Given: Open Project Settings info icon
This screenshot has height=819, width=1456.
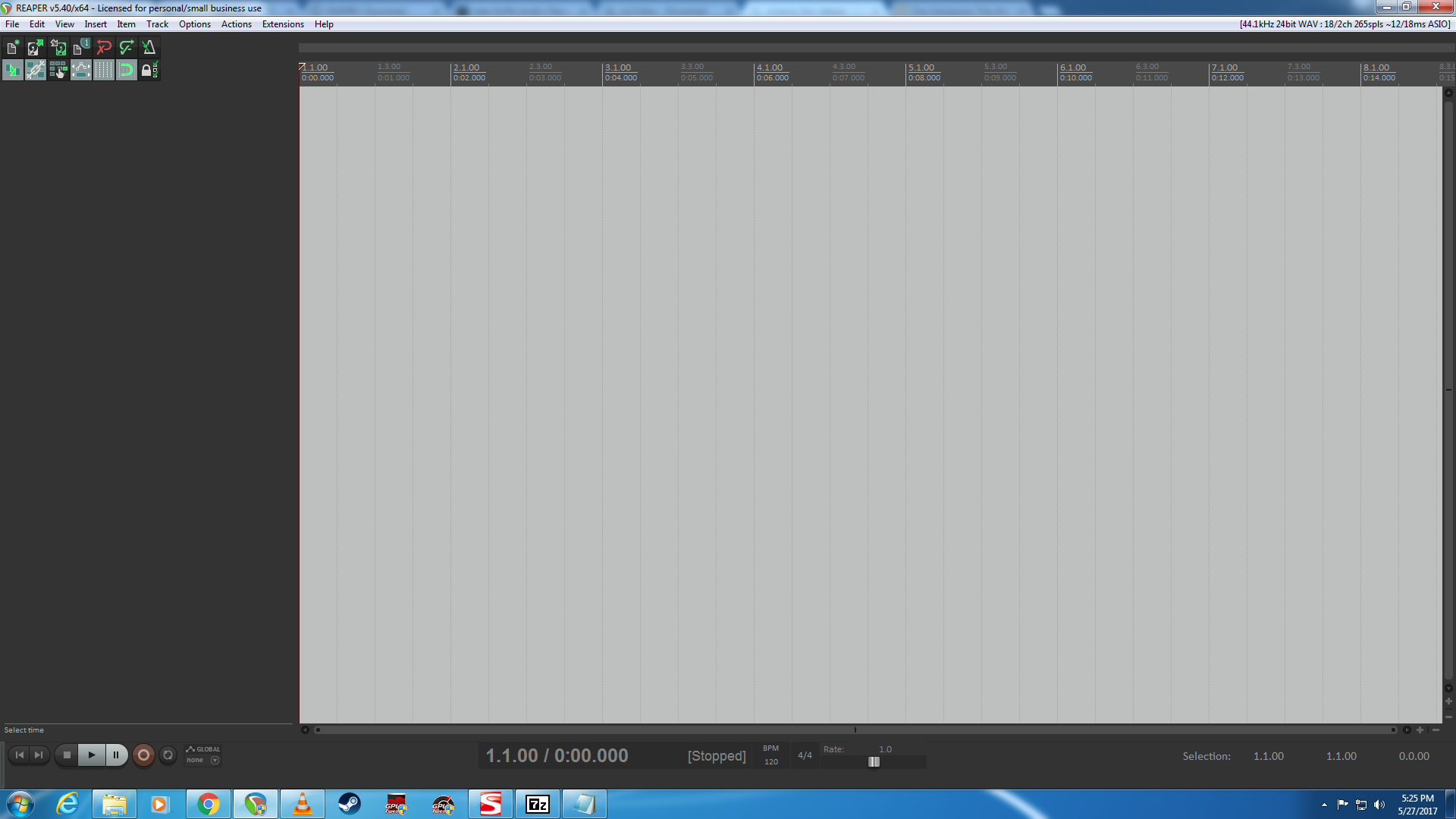Looking at the screenshot, I should point(81,48).
